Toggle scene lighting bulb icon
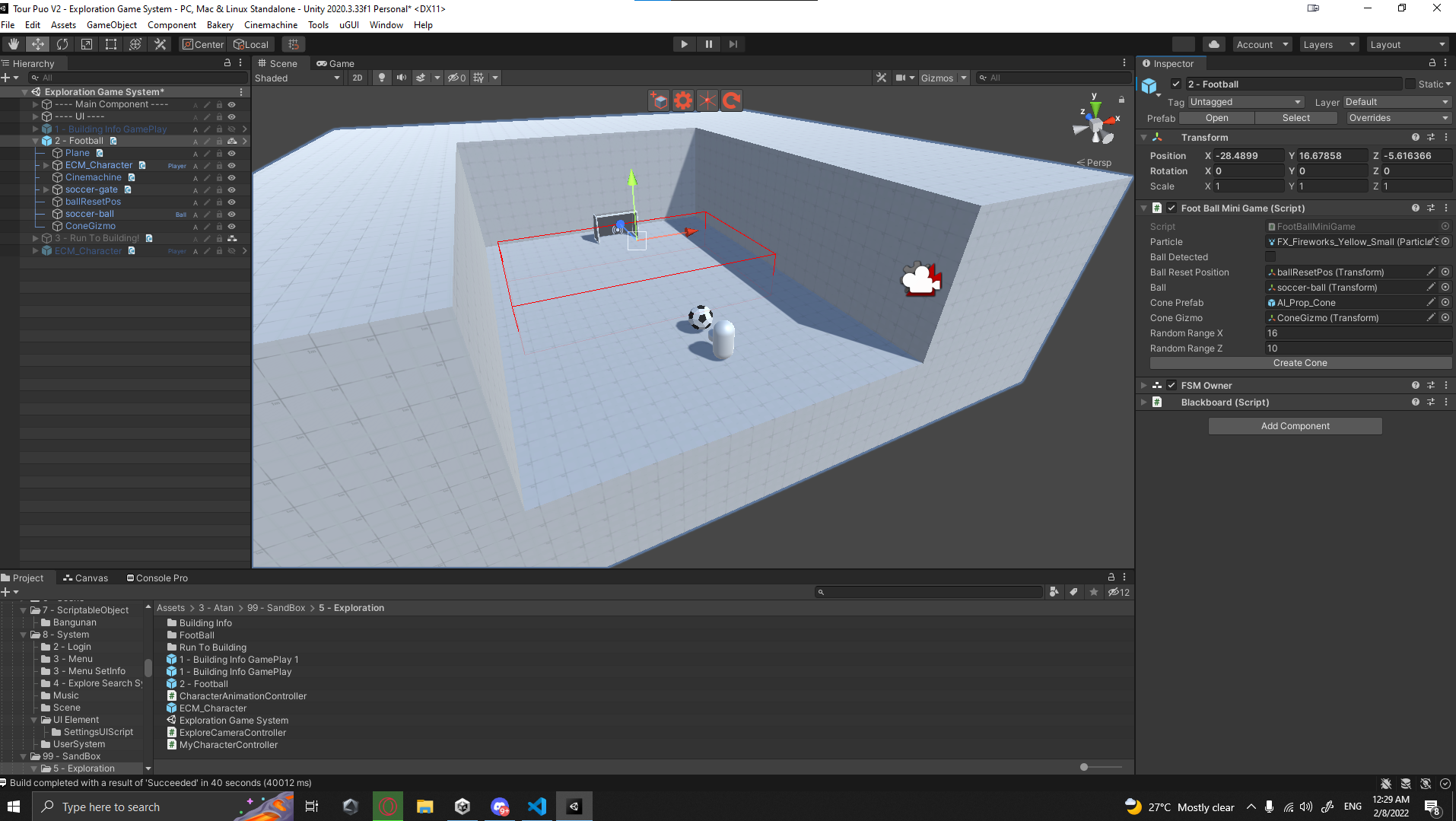This screenshot has width=1456, height=821. point(382,78)
